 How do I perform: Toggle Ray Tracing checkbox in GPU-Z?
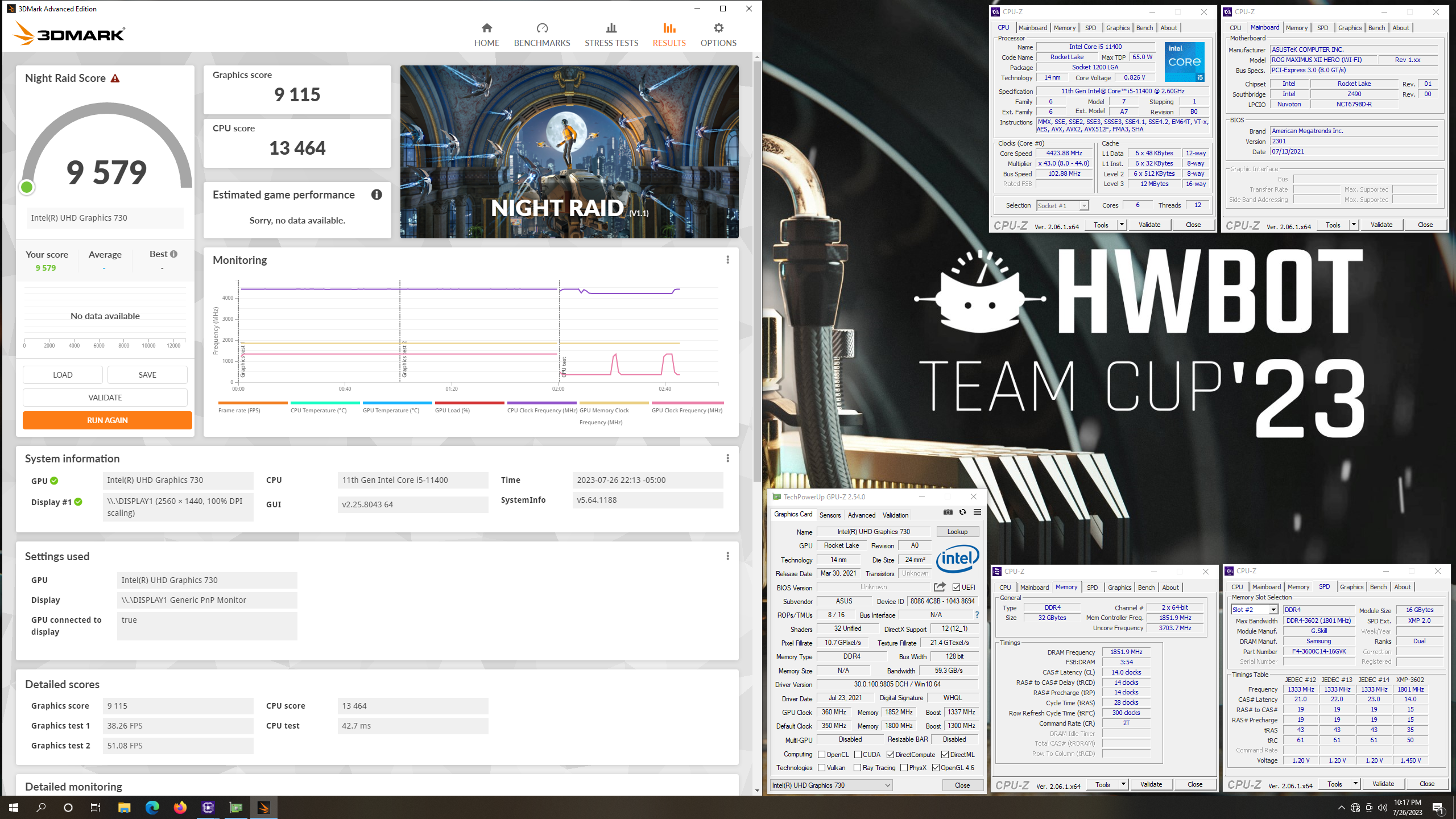coord(857,768)
